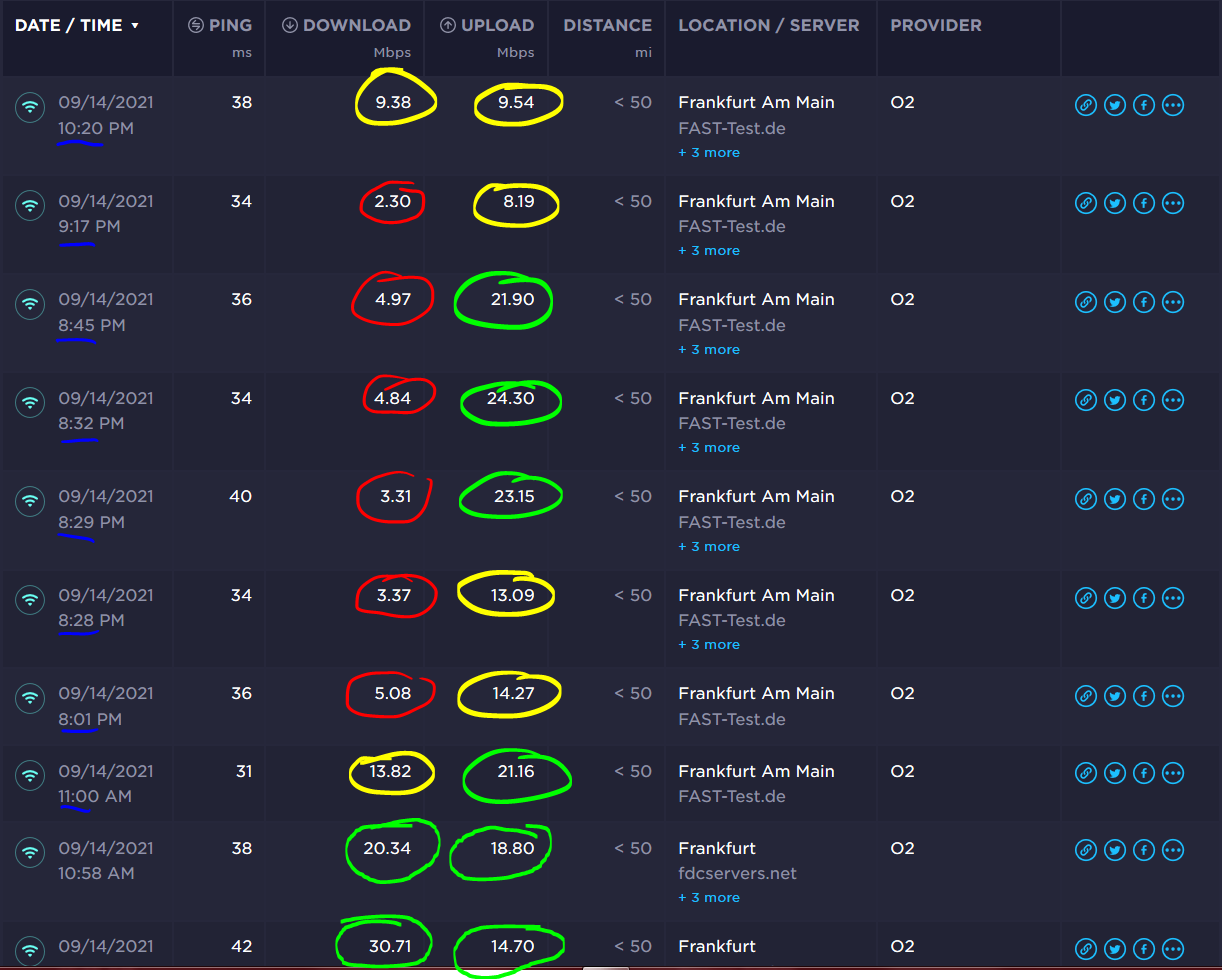
Task: Copy the link for the 8:28 PM result
Action: tap(1086, 598)
